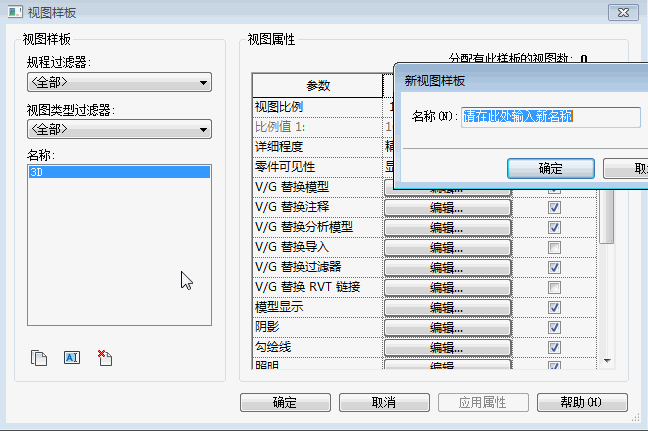Click 编辑 button for 勾绘线

point(447,347)
